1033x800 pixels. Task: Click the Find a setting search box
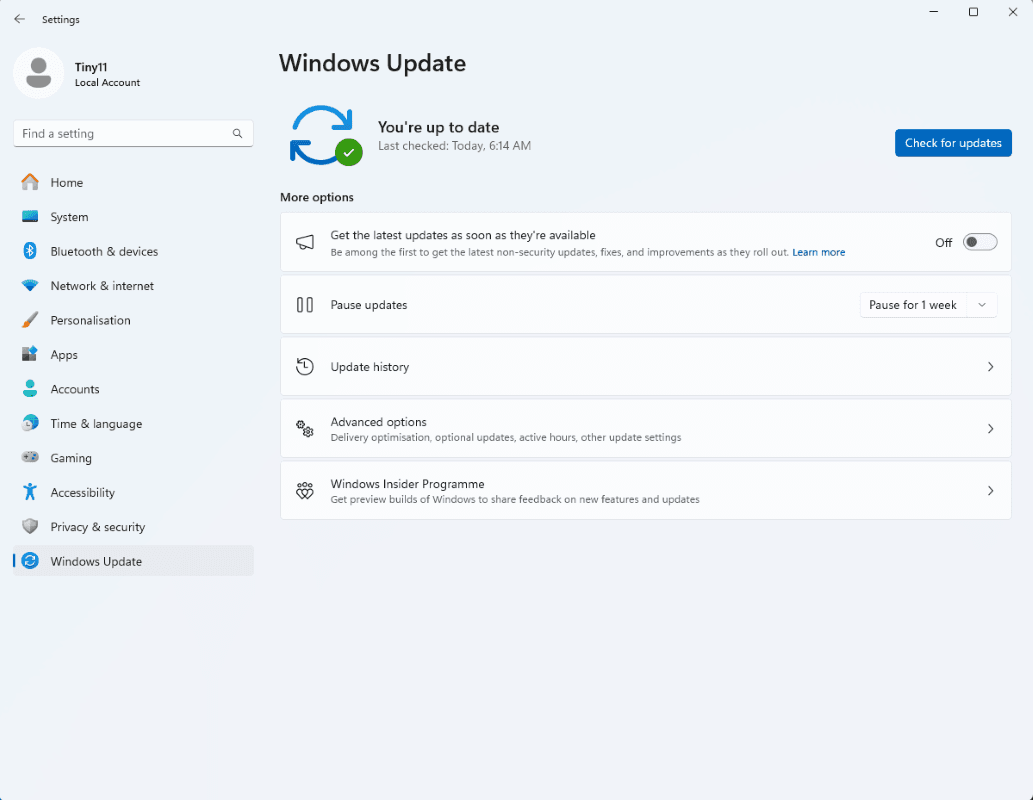(133, 134)
